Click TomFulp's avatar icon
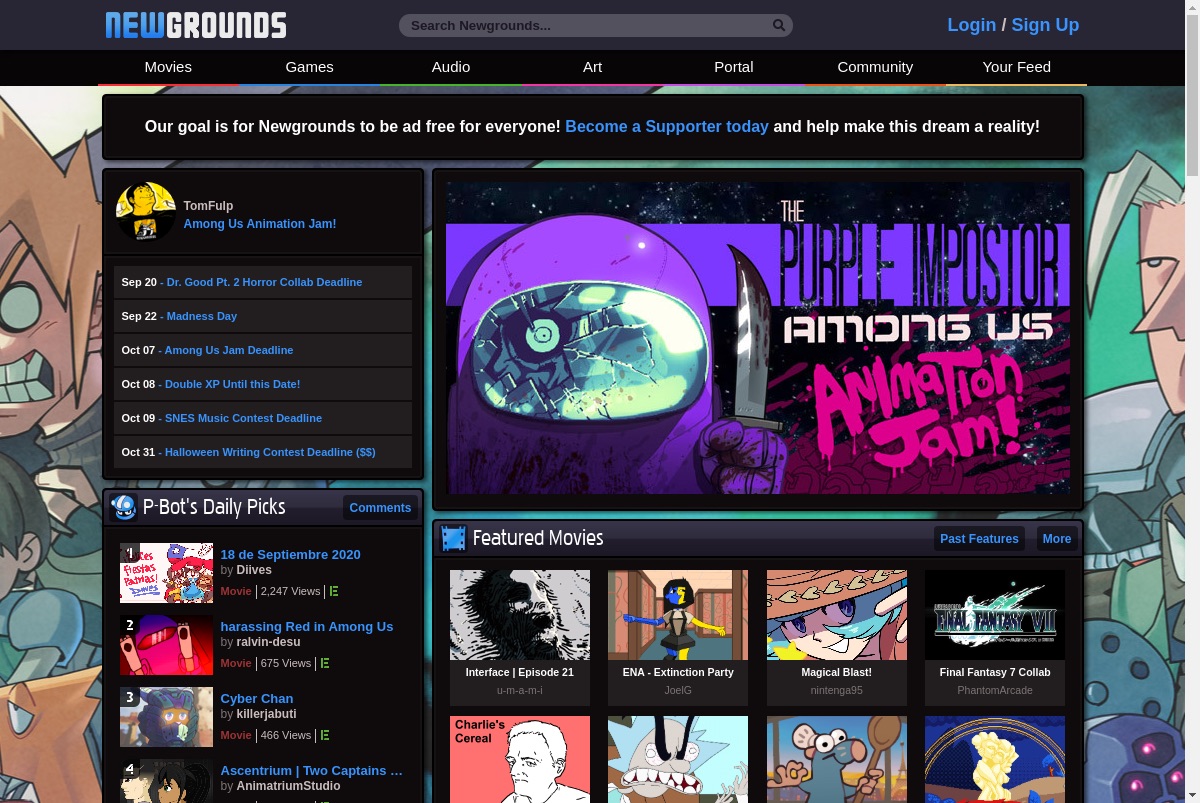The image size is (1200, 803). pyautogui.click(x=146, y=212)
